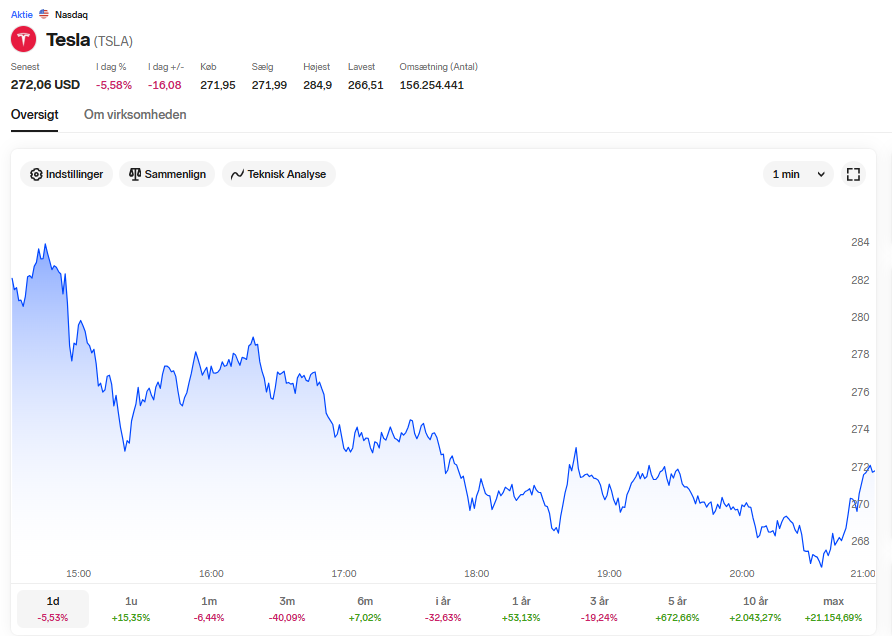Open the Aktie breadcrumb link
This screenshot has width=892, height=636.
coord(22,14)
